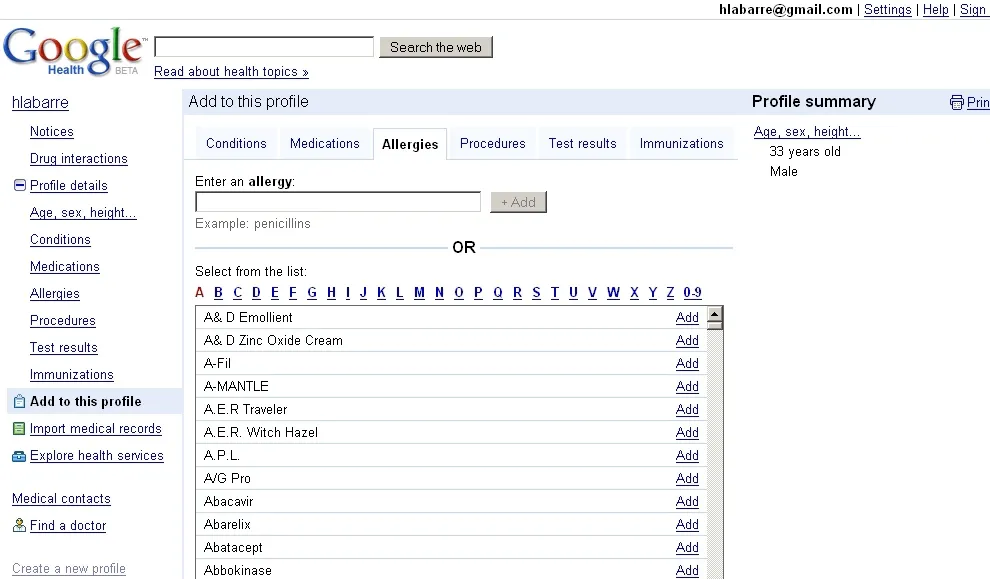Open Medical contacts link
Viewport: 990px width, 579px height.
[61, 499]
